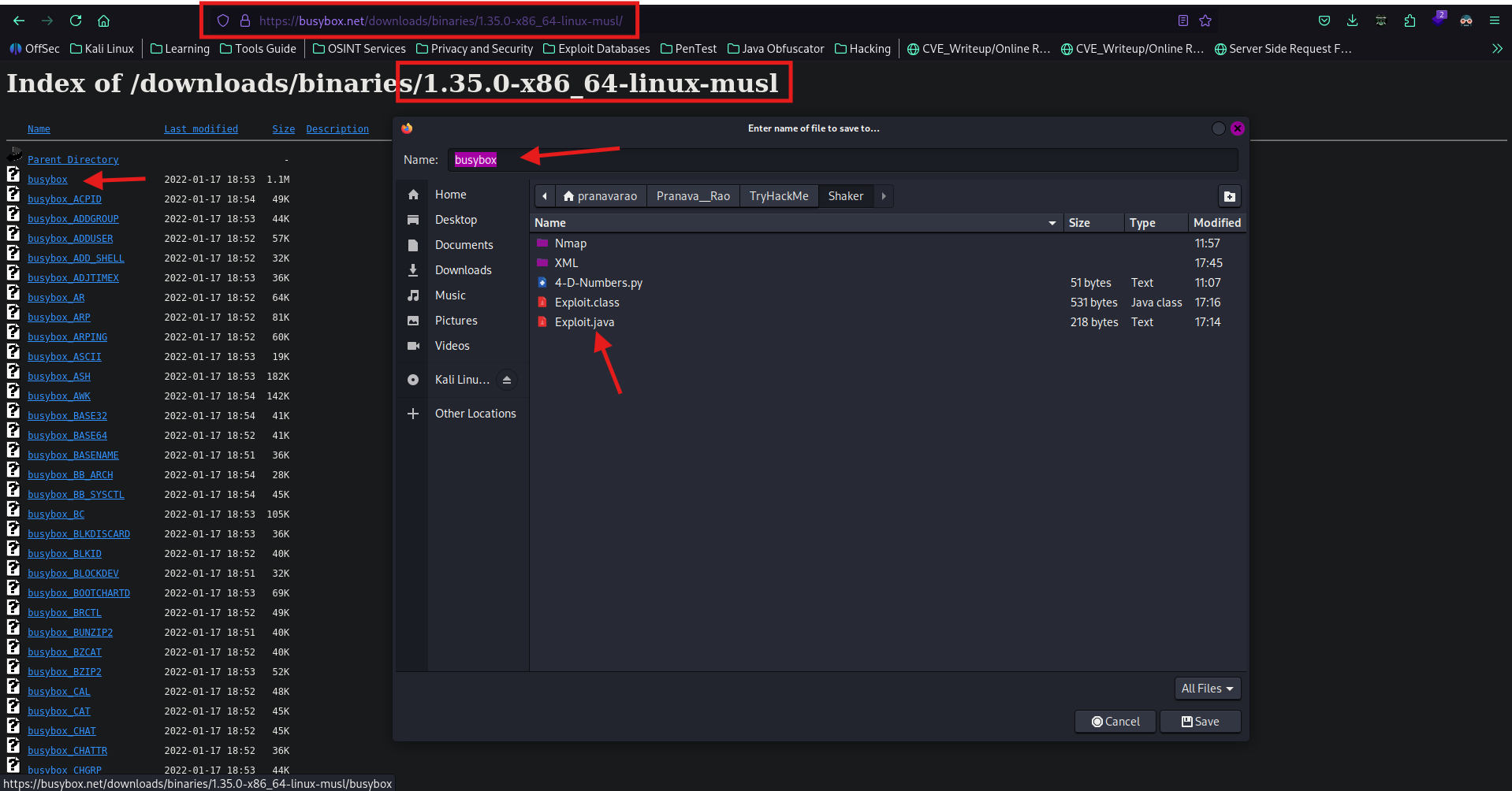The height and width of the screenshot is (791, 1512).
Task: Eject the Kali Linu... volume
Action: click(507, 380)
